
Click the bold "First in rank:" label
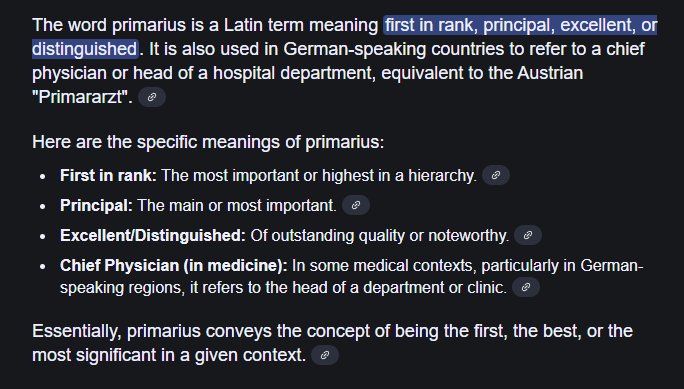pyautogui.click(x=108, y=175)
